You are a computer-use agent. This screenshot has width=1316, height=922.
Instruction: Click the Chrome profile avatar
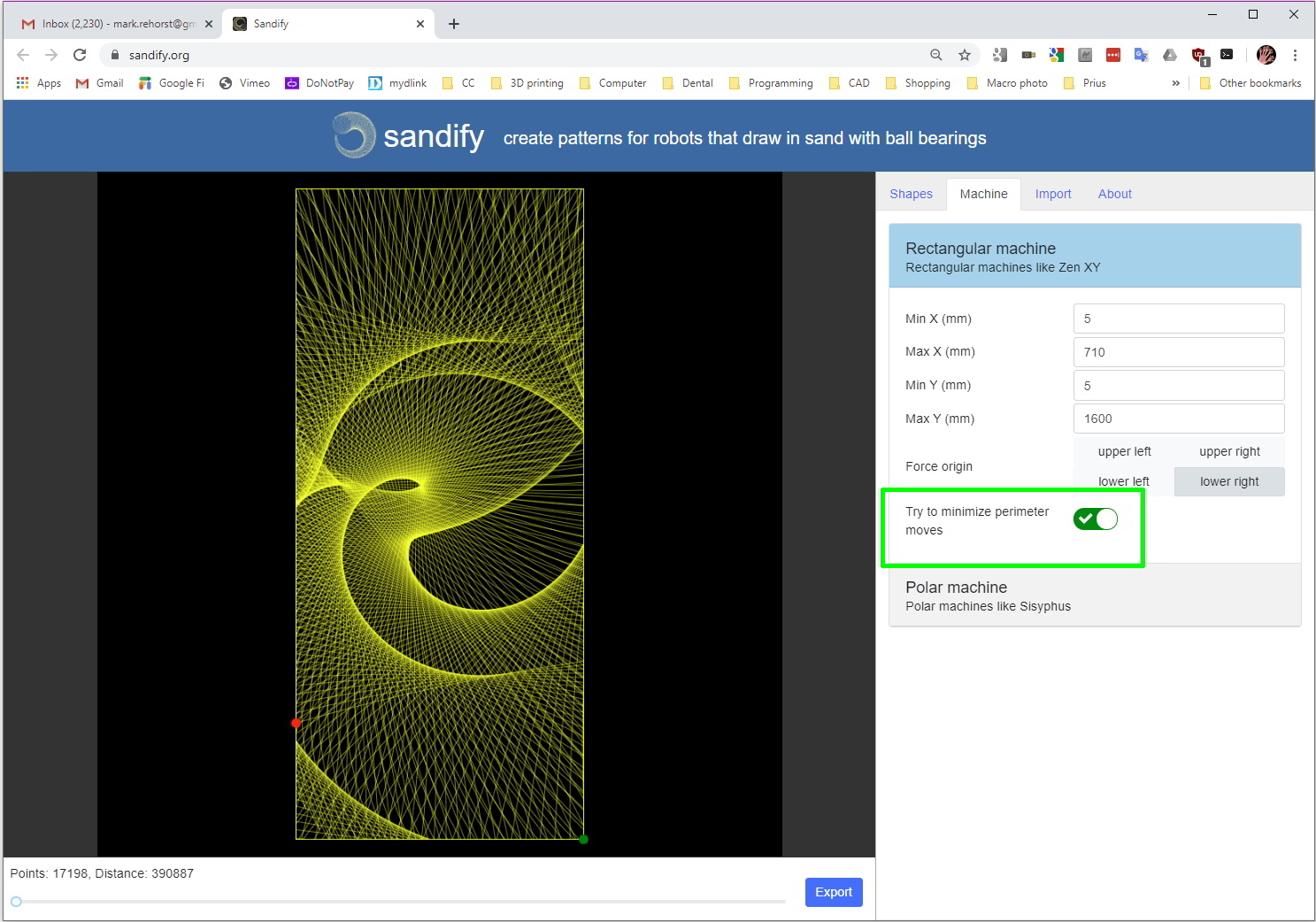[1266, 55]
